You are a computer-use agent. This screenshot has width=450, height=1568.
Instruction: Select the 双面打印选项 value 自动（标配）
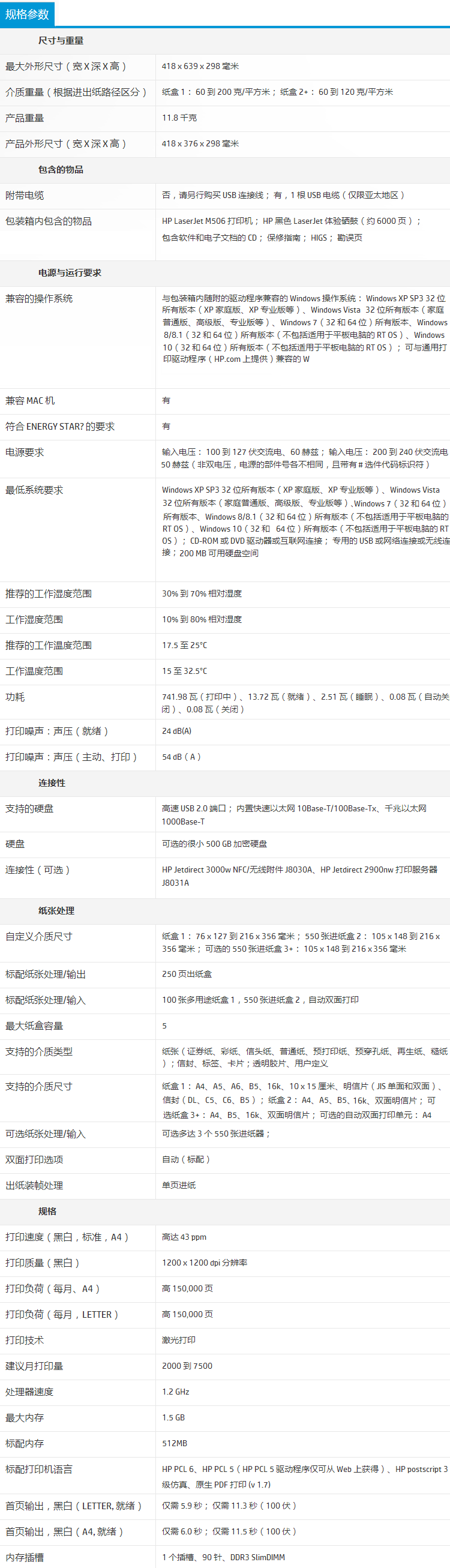[x=187, y=1159]
